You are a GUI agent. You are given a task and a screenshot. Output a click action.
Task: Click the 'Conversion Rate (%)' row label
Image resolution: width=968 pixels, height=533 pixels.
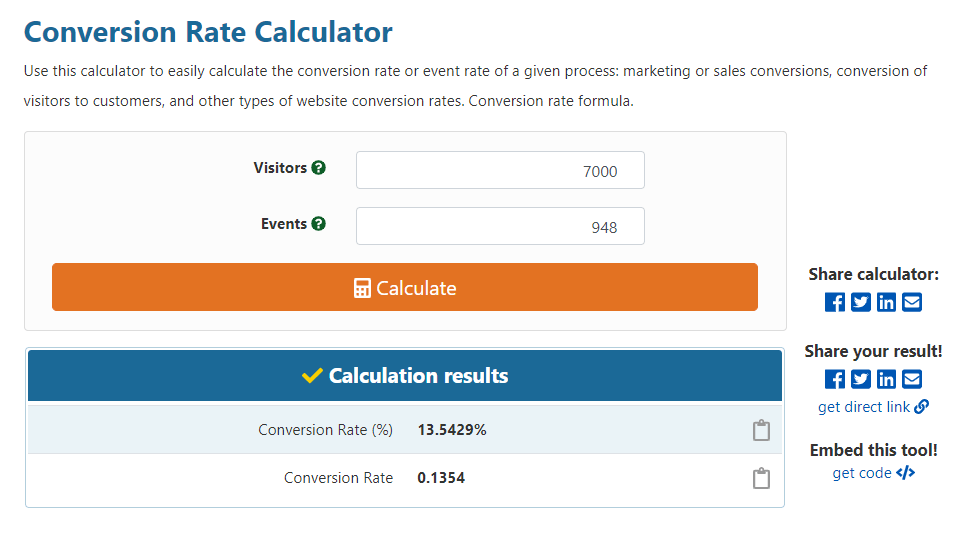(325, 430)
